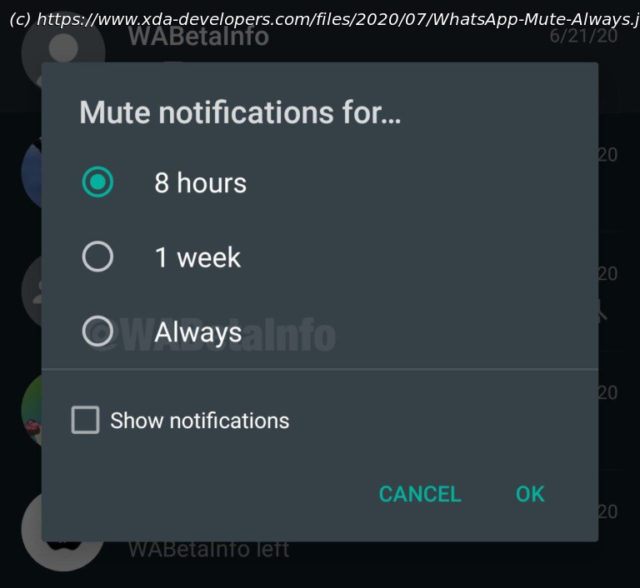
Task: Open the WABetaInfo chat title
Action: [x=199, y=36]
